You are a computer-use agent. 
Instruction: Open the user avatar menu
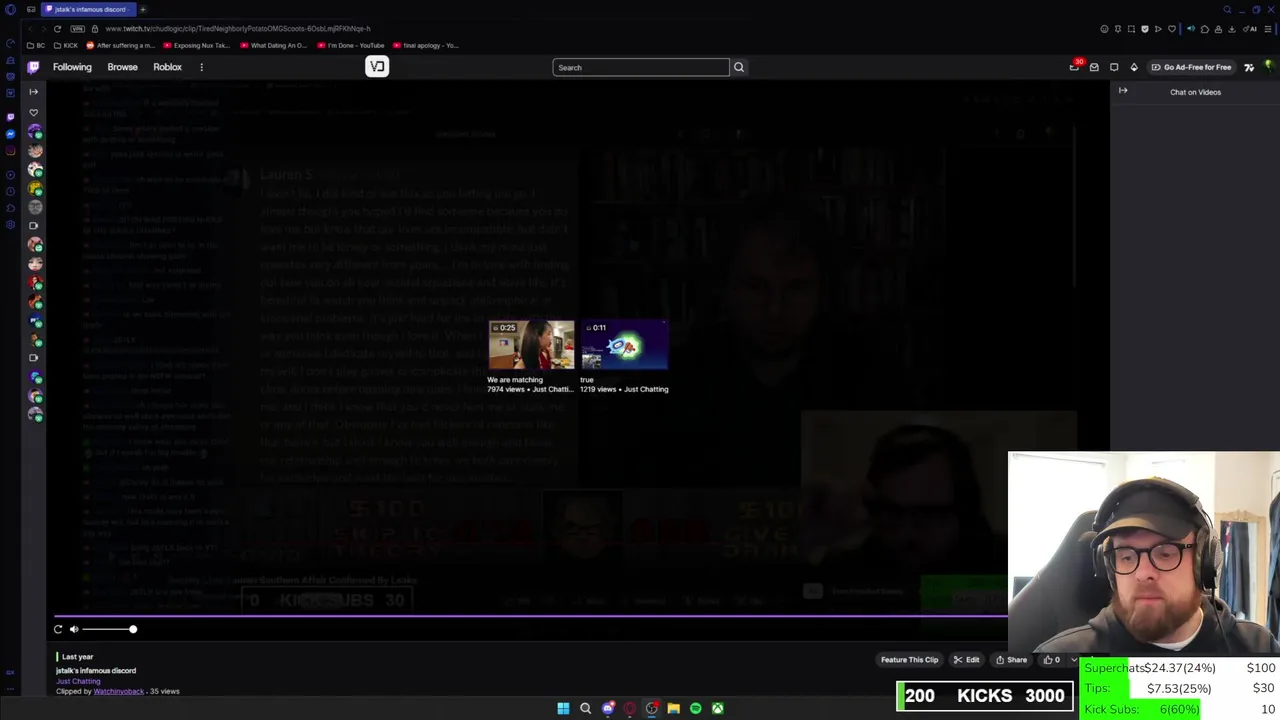[1268, 67]
